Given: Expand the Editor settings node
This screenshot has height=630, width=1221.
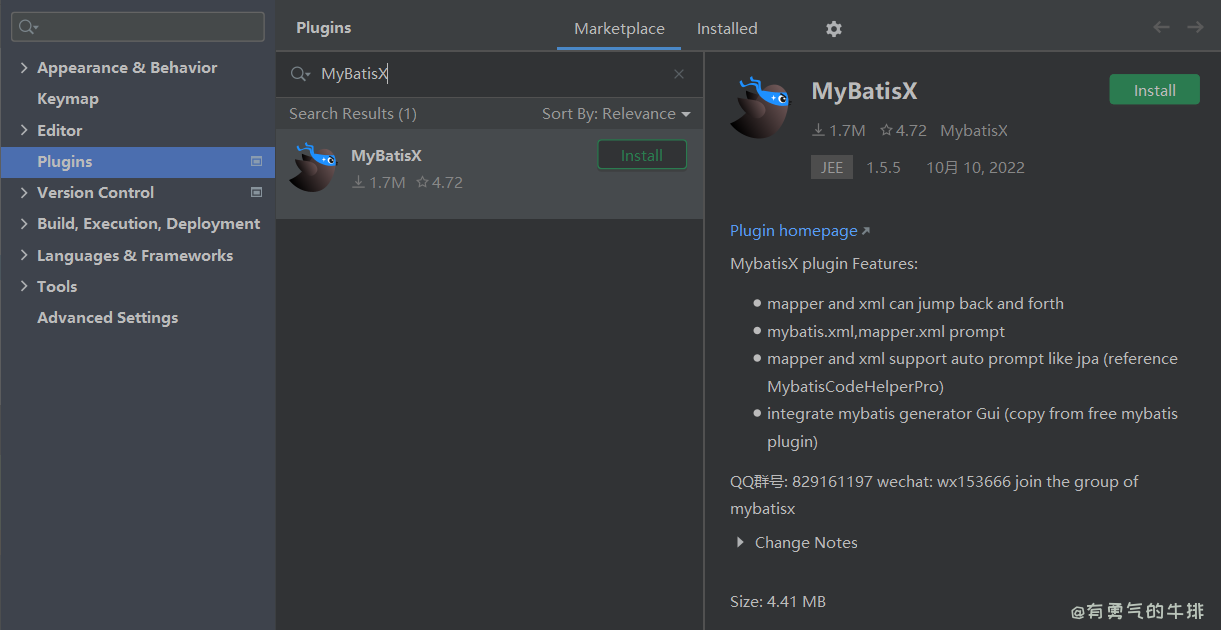Looking at the screenshot, I should pos(24,130).
